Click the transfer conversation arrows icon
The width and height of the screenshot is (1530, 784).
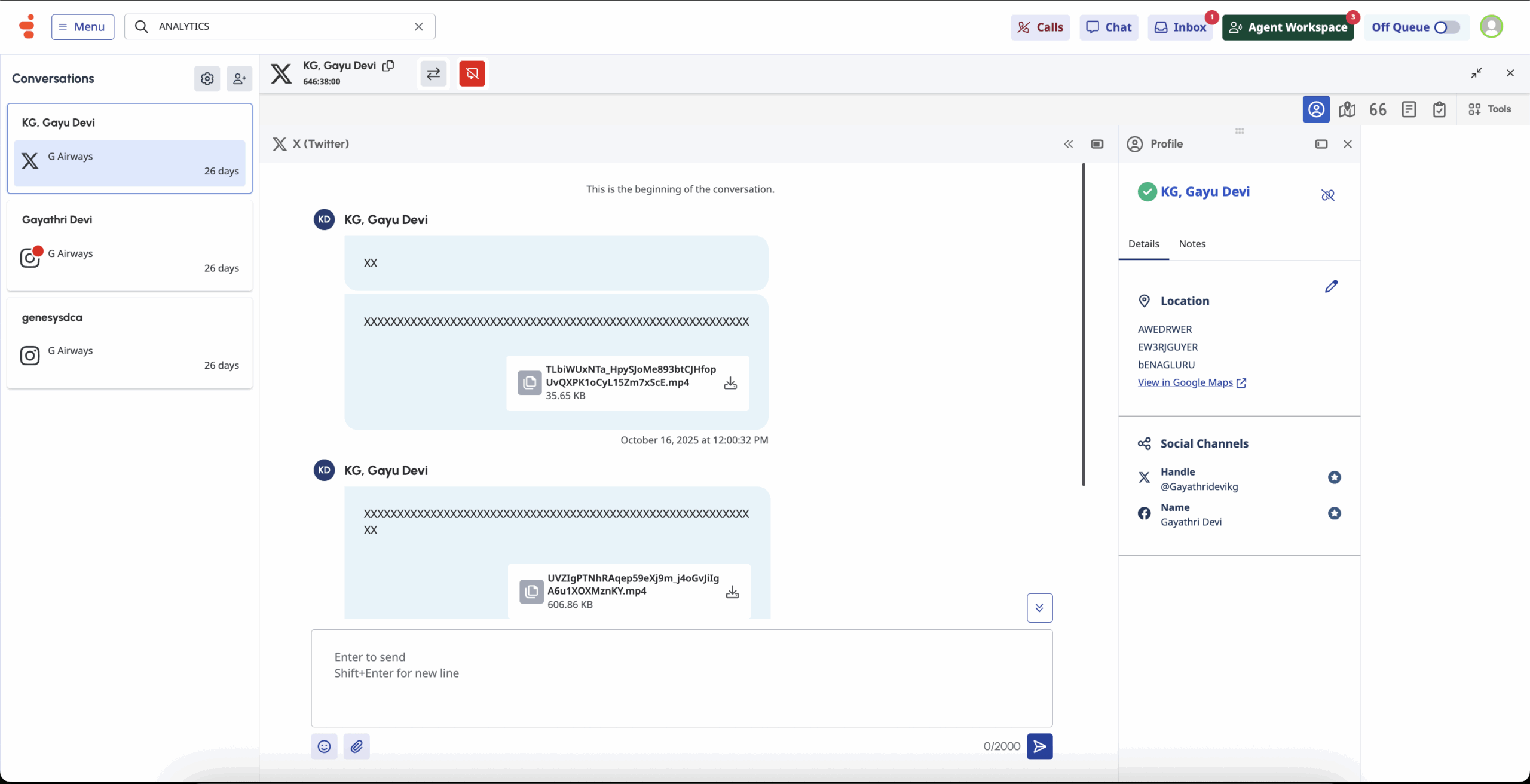click(433, 73)
